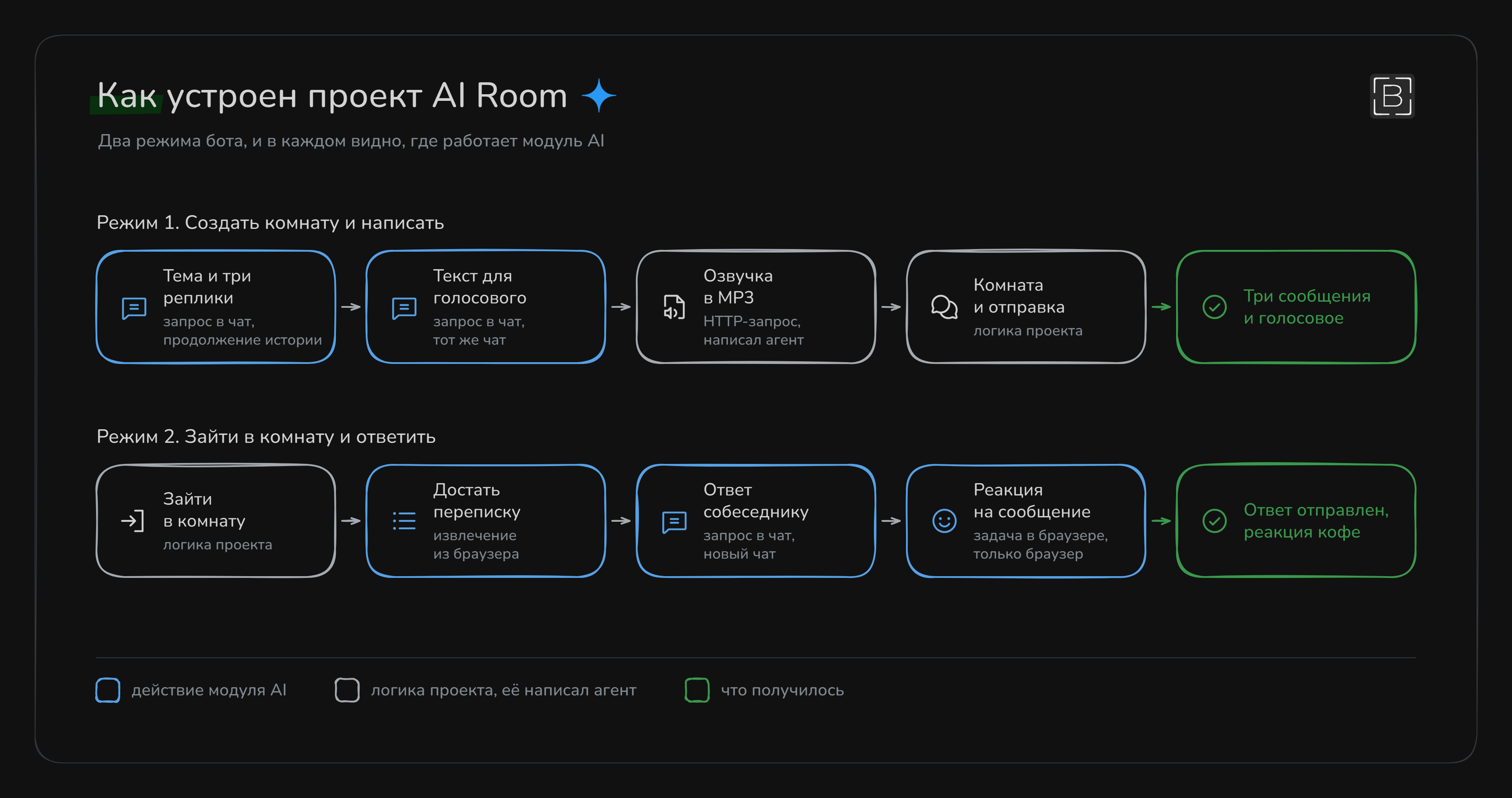Click the text 'Достать переписку'
This screenshot has height=798, width=1512.
click(477, 501)
